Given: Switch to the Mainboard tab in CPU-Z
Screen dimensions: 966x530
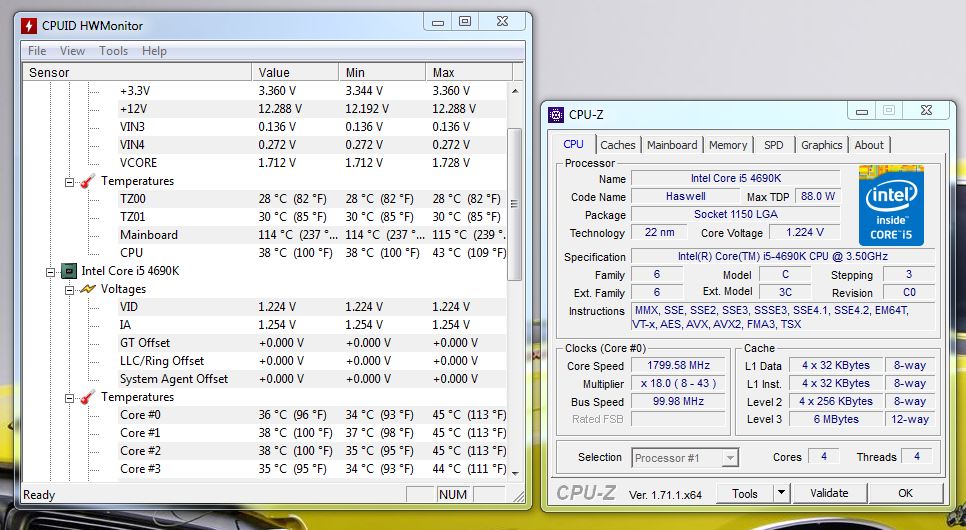Looking at the screenshot, I should [672, 145].
